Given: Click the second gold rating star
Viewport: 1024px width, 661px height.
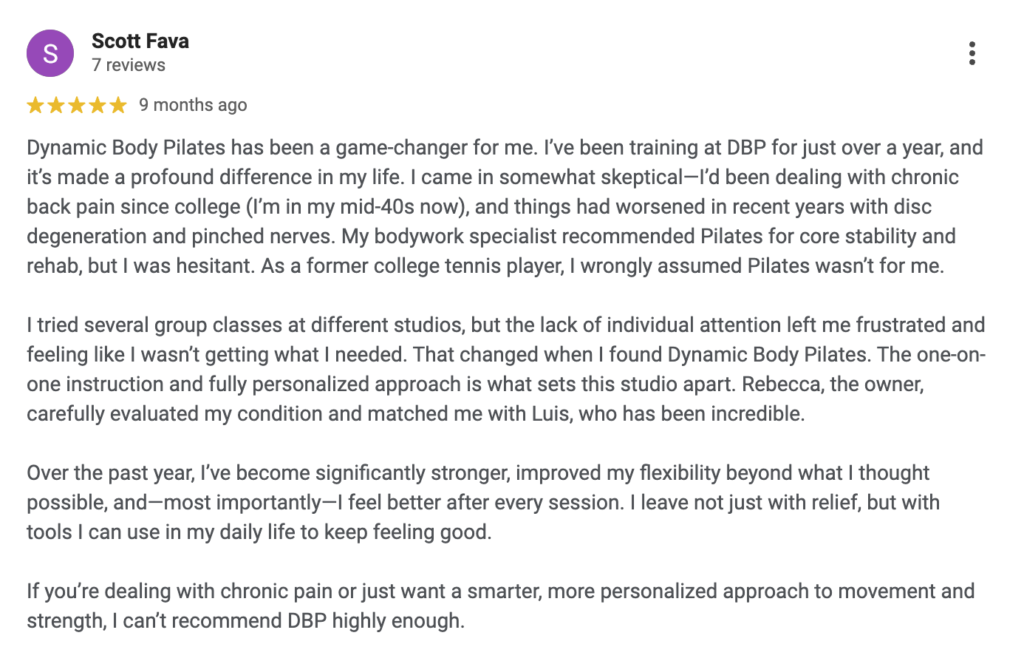Looking at the screenshot, I should [56, 105].
